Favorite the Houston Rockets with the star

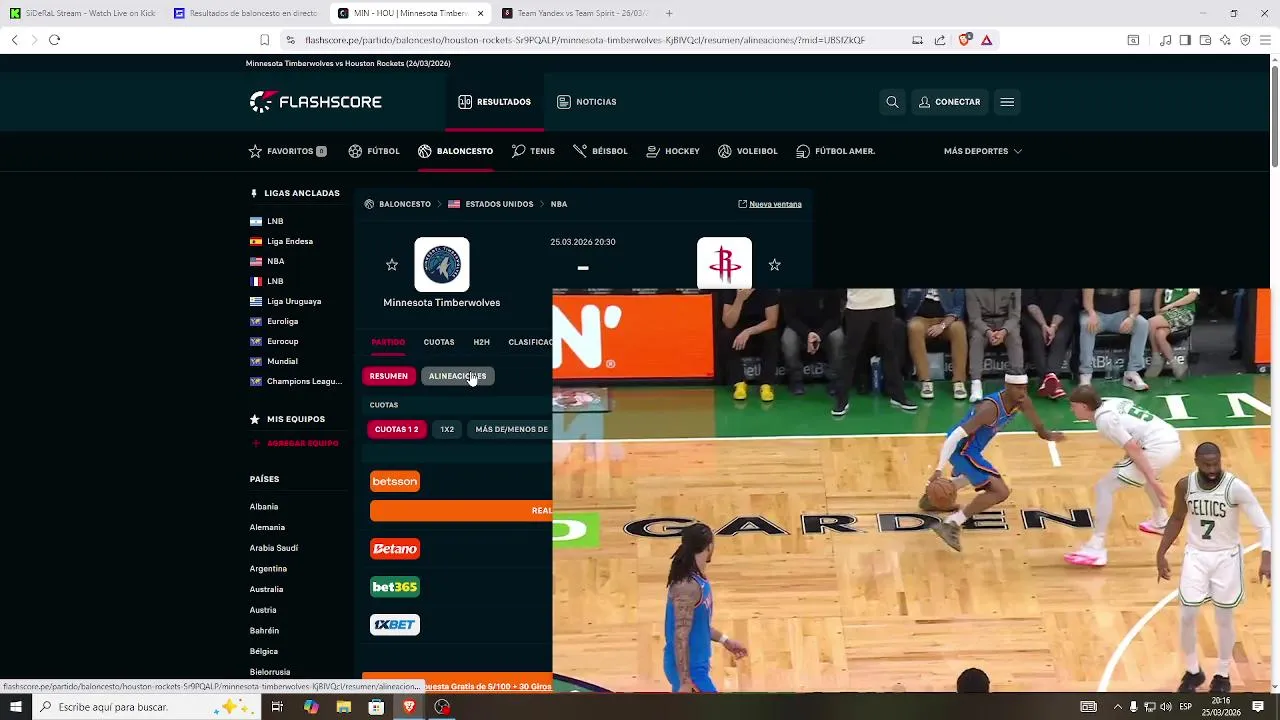tap(774, 265)
